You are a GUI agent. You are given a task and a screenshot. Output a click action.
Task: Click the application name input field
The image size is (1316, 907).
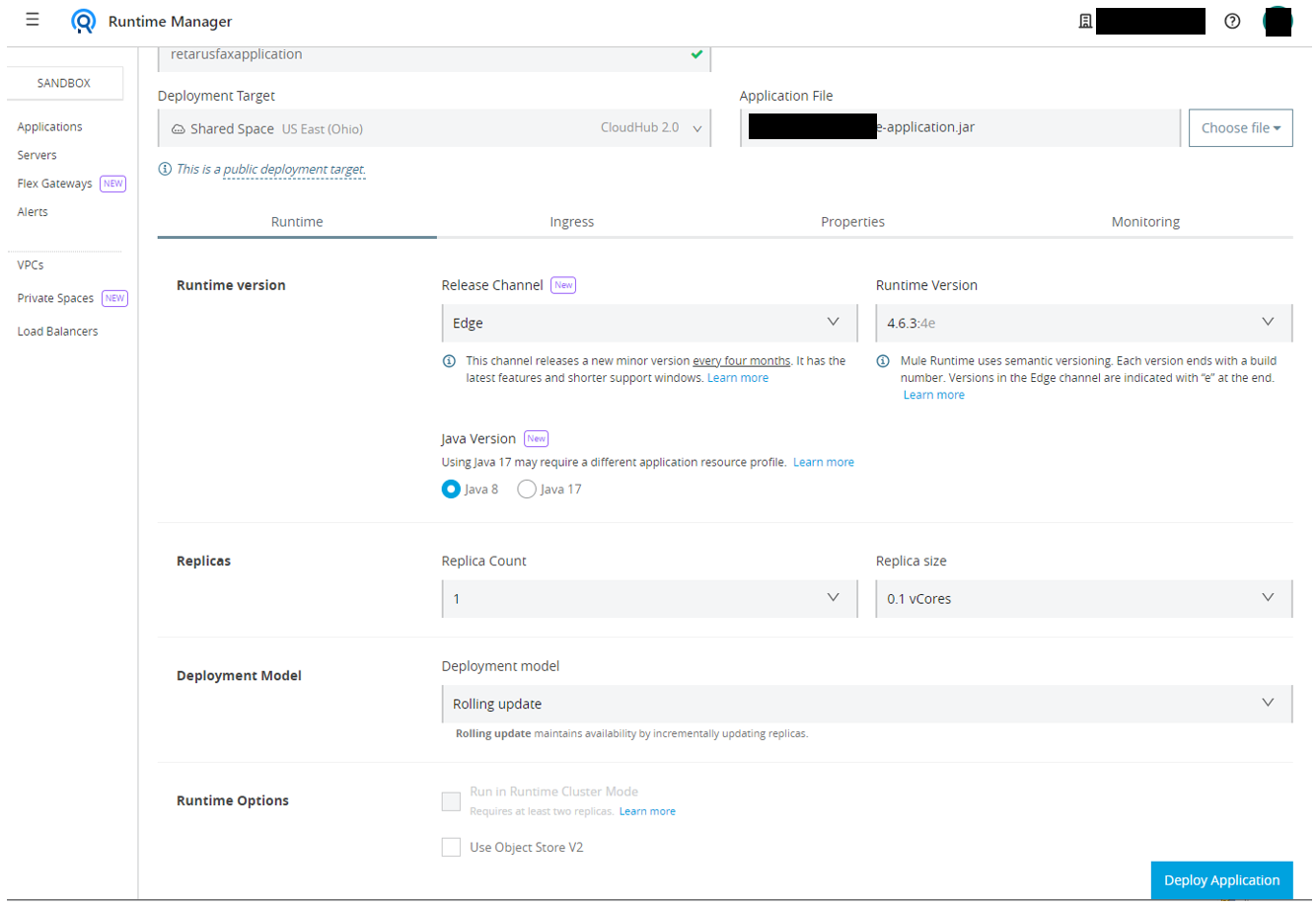coord(424,55)
